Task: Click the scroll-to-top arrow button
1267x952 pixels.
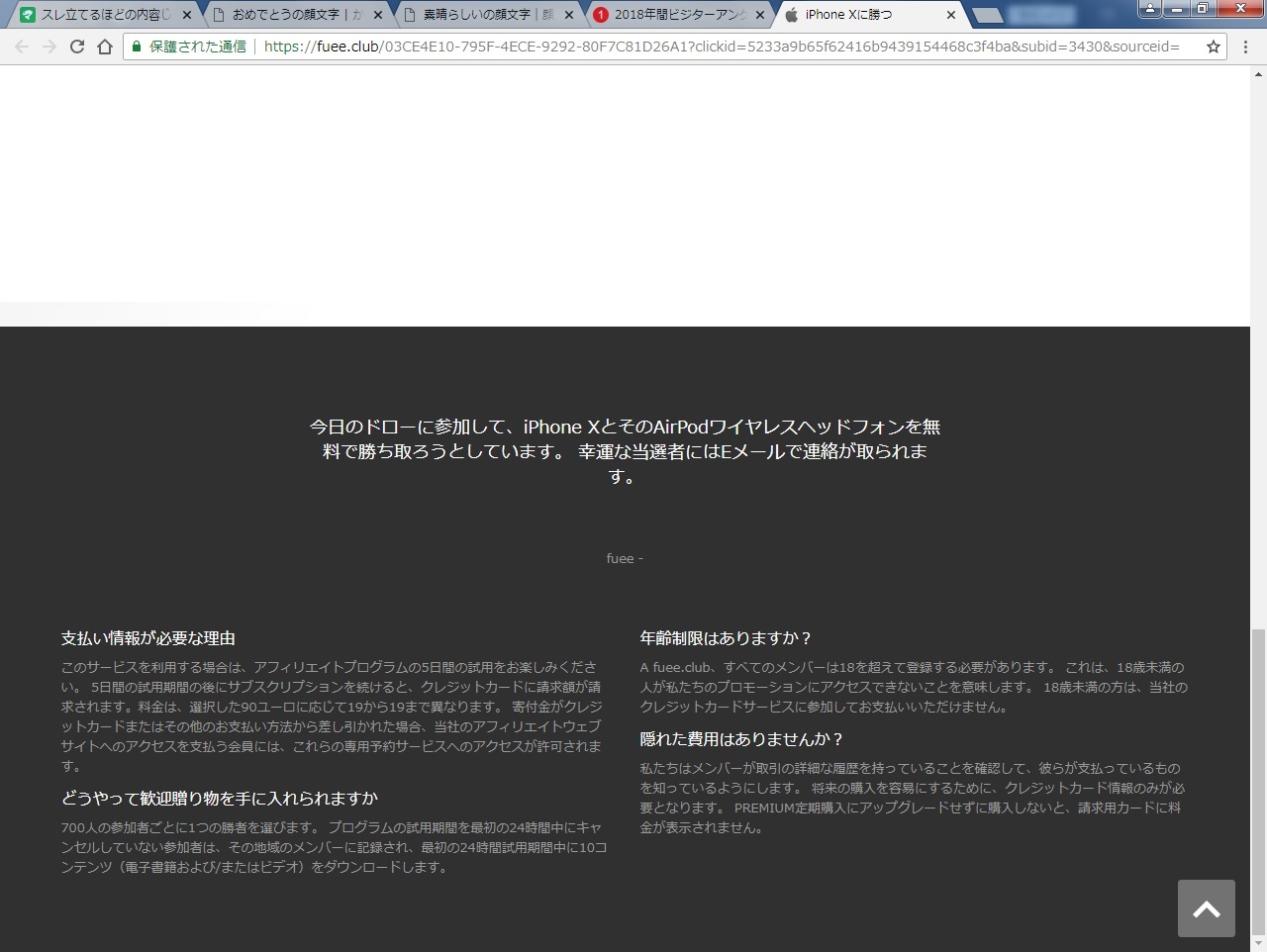Action: (x=1206, y=908)
